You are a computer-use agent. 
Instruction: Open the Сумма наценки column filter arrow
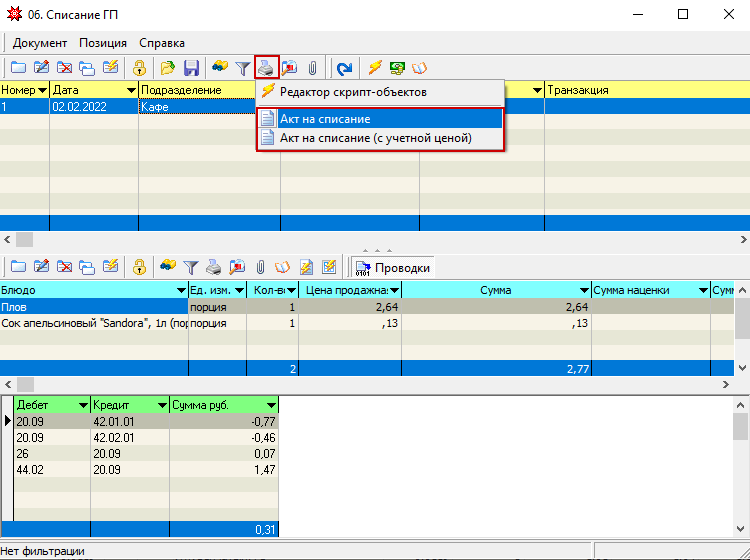click(703, 290)
